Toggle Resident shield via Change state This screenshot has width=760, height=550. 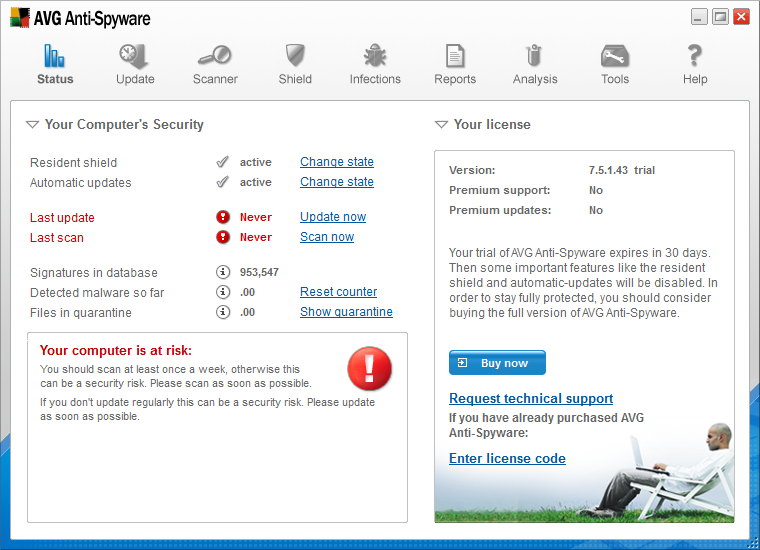pyautogui.click(x=337, y=162)
